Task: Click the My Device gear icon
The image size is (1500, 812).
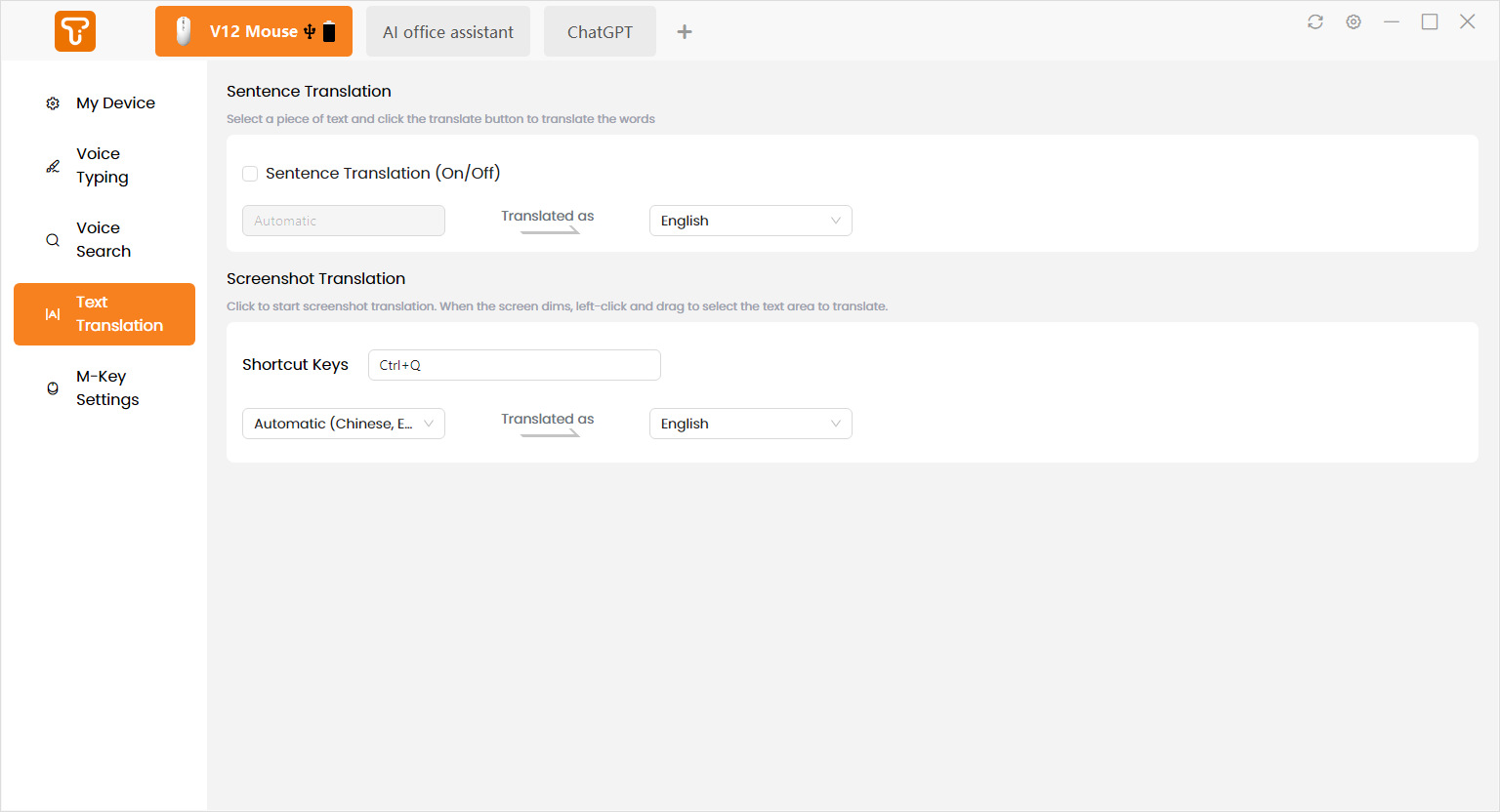Action: click(53, 103)
